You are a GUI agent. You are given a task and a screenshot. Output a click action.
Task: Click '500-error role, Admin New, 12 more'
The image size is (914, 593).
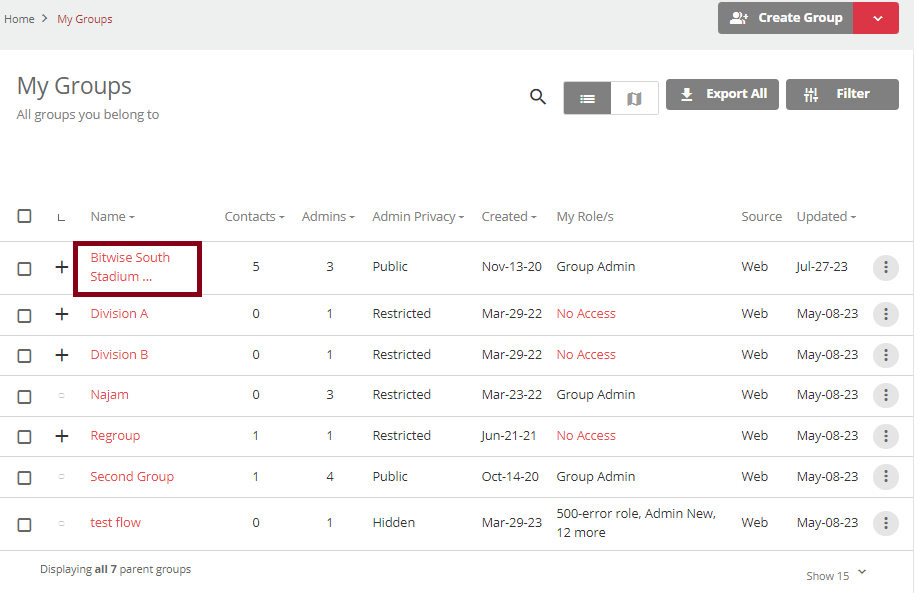(636, 523)
